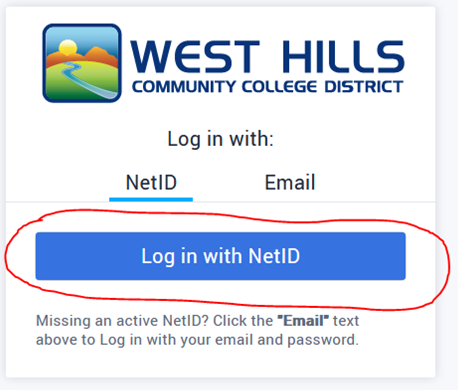Click the Community College District subtitle

pos(268,87)
